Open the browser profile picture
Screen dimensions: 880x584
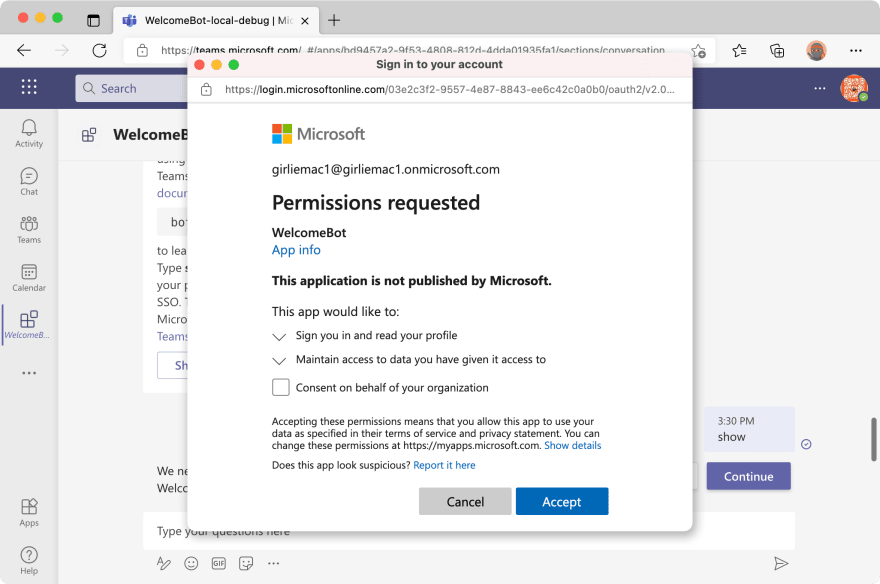[816, 51]
